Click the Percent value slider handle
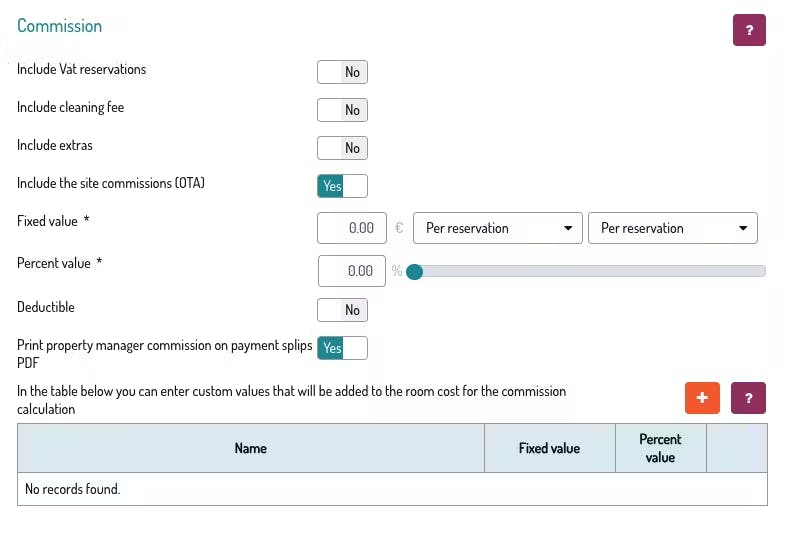 pyautogui.click(x=414, y=271)
